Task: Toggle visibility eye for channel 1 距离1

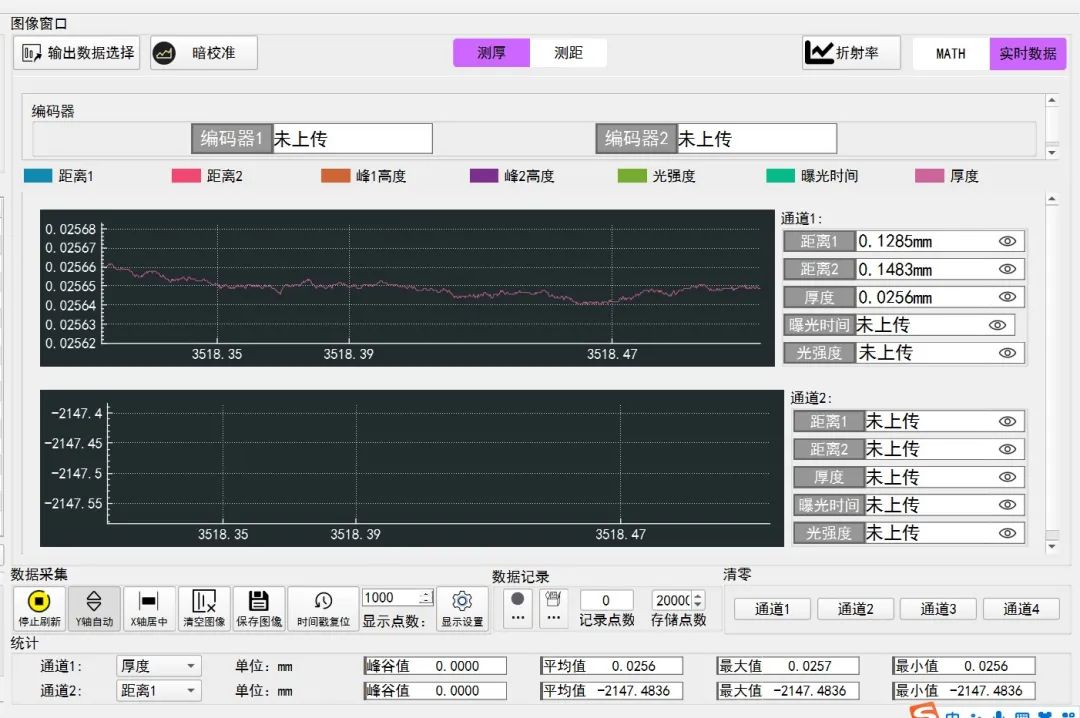Action: coord(1007,241)
